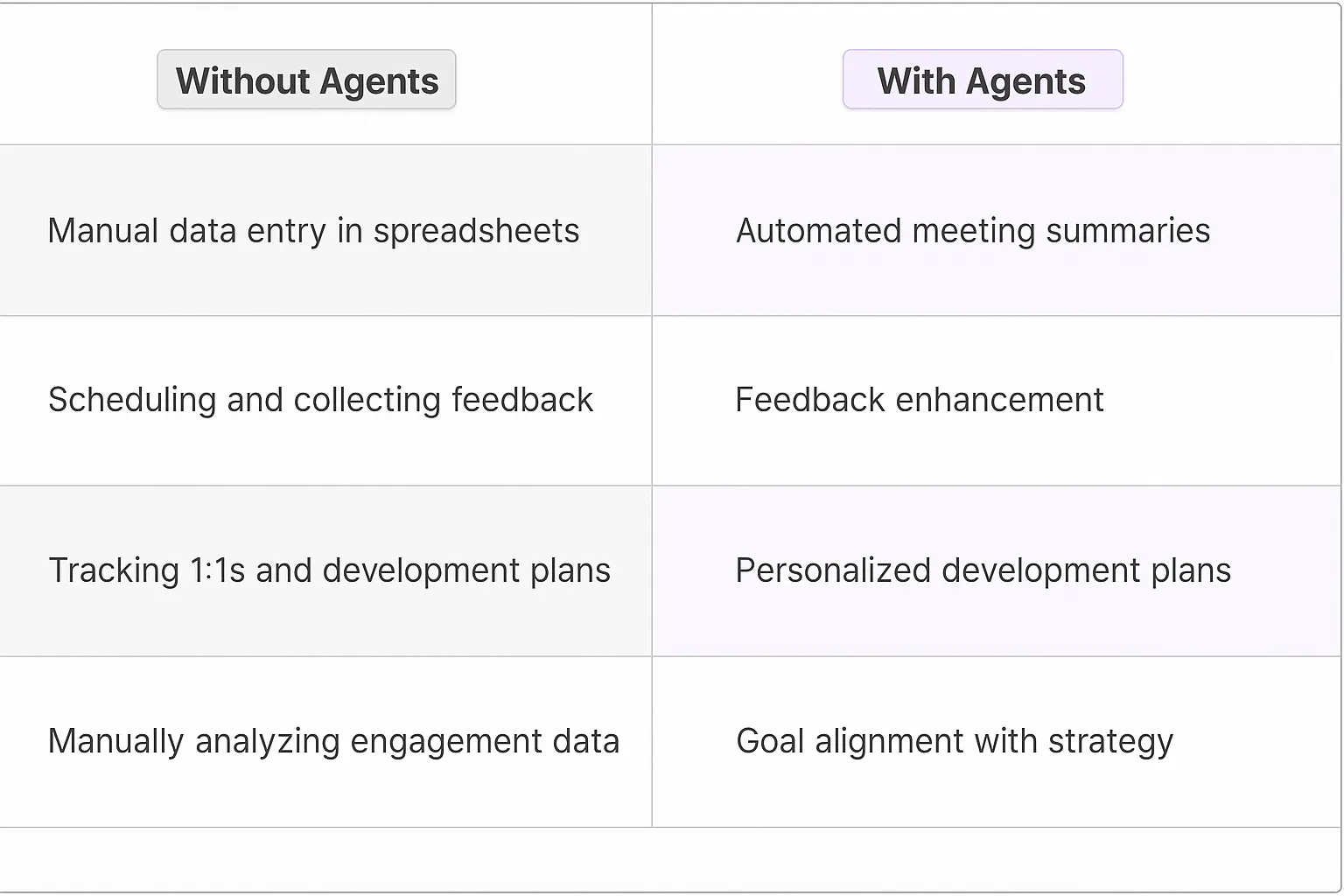Click Goal alignment with strategy text
1344x896 pixels.
954,741
